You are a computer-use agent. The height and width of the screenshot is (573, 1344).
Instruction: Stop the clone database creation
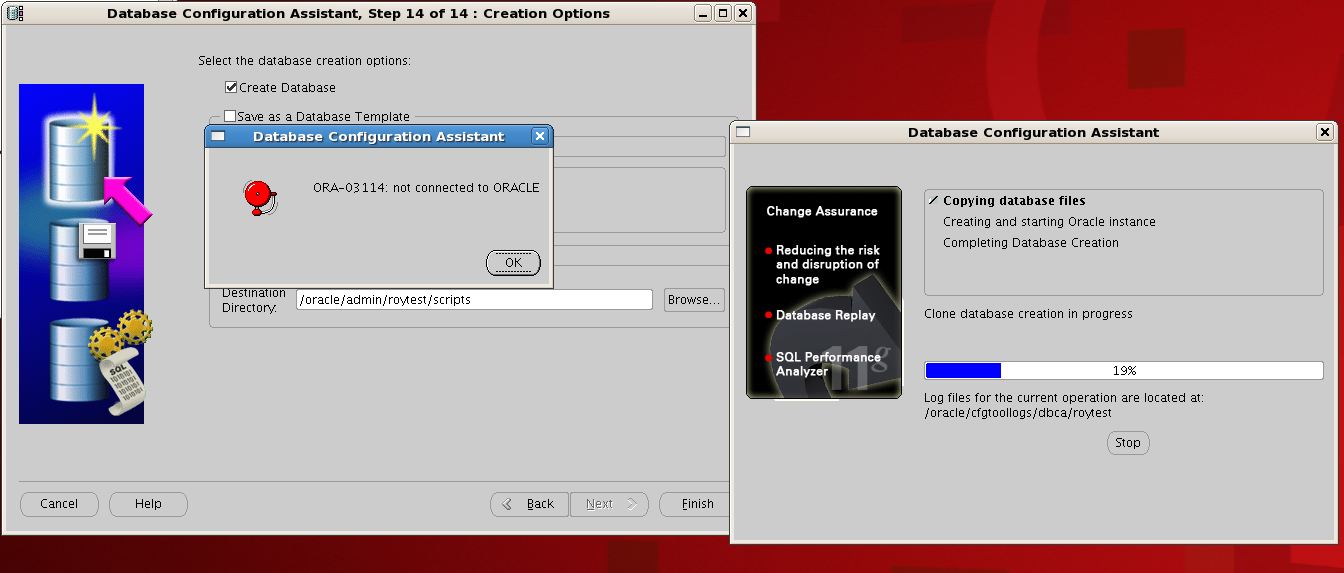(x=1127, y=443)
